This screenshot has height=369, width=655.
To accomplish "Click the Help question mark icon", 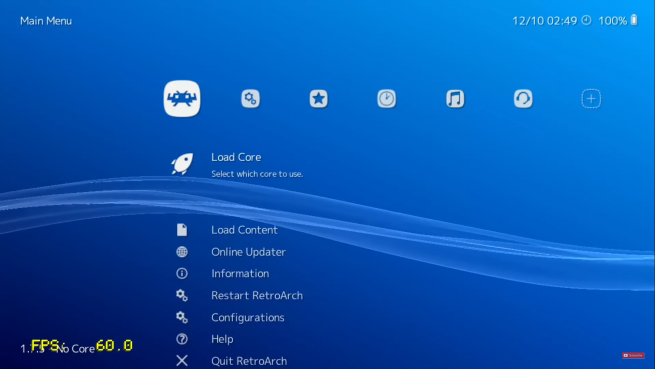I will (x=182, y=339).
